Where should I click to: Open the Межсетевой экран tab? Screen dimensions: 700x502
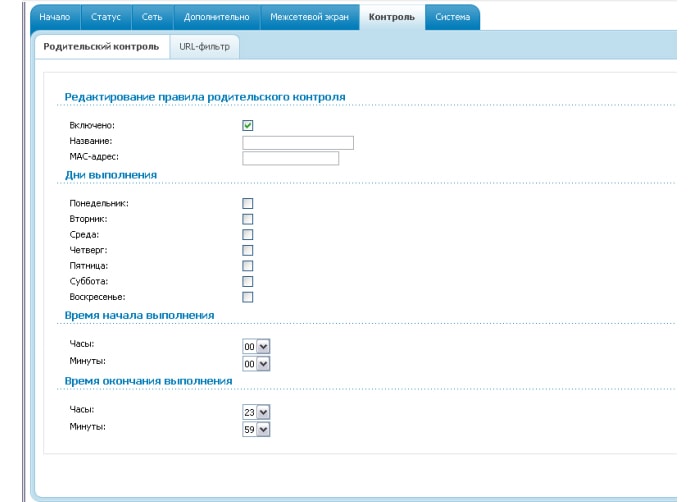309,17
